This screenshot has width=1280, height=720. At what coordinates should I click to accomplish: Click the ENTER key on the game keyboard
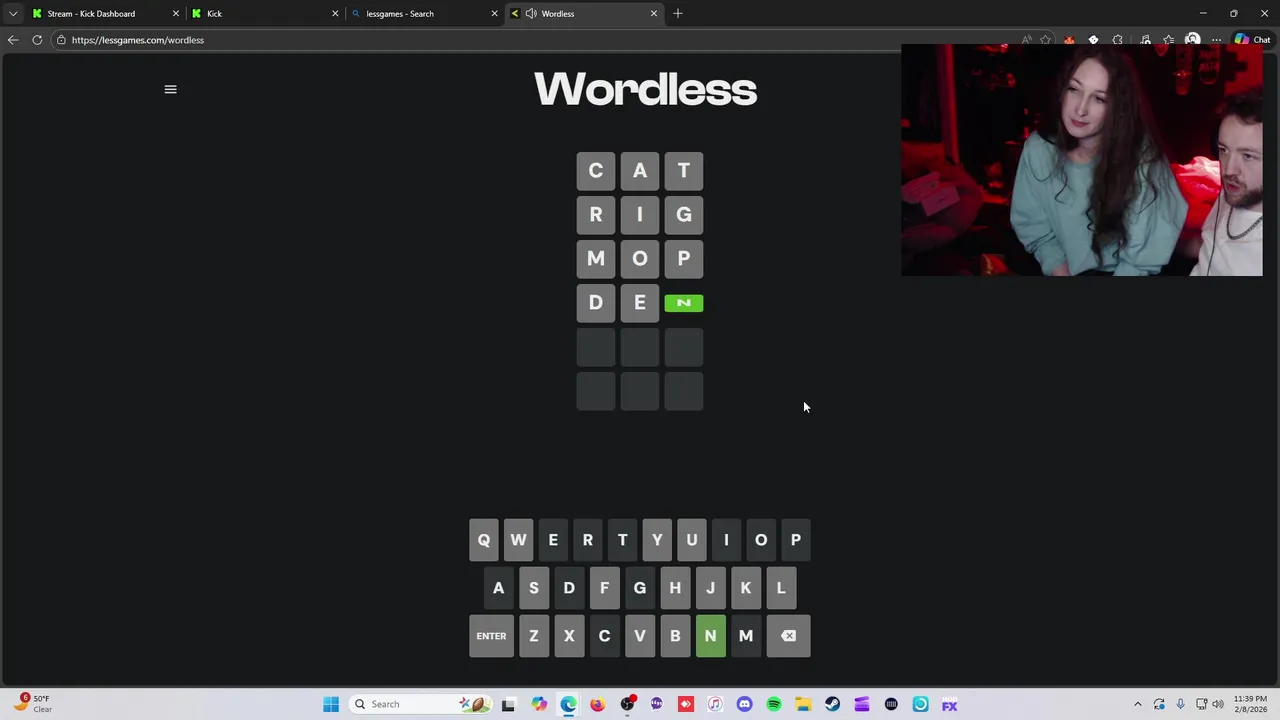[x=491, y=636]
